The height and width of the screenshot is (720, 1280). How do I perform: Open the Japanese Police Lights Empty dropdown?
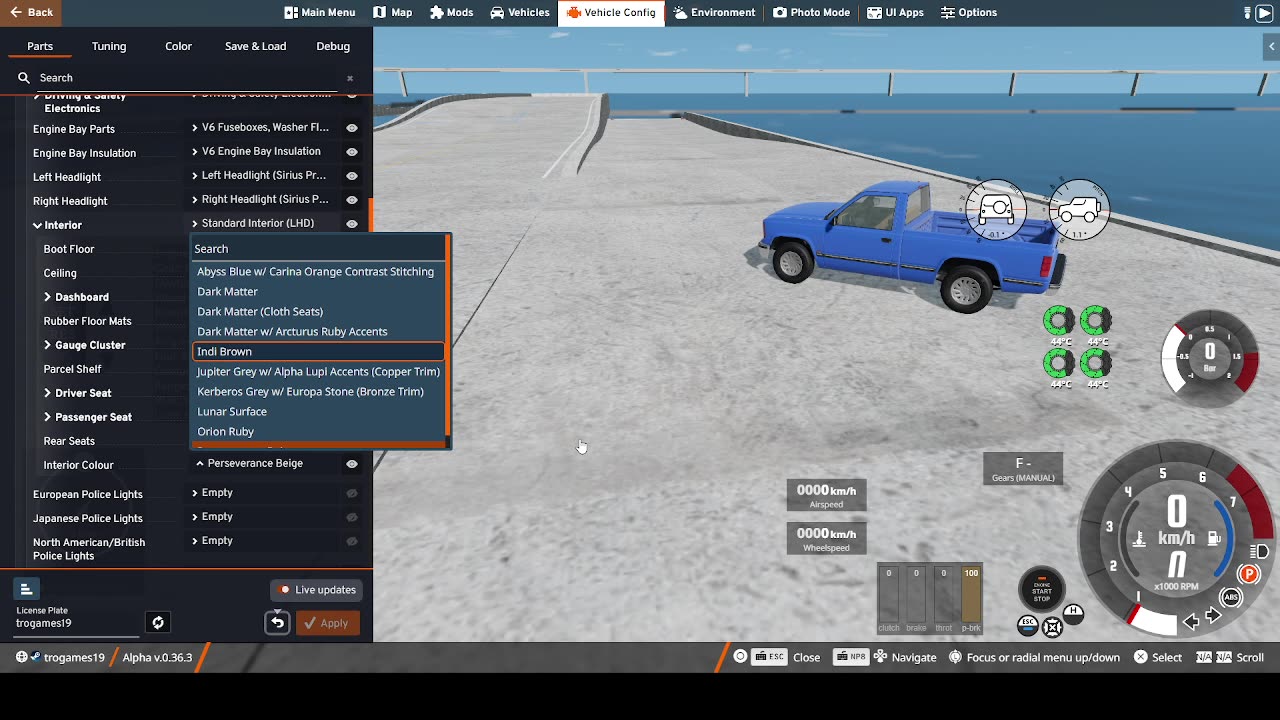tap(265, 516)
